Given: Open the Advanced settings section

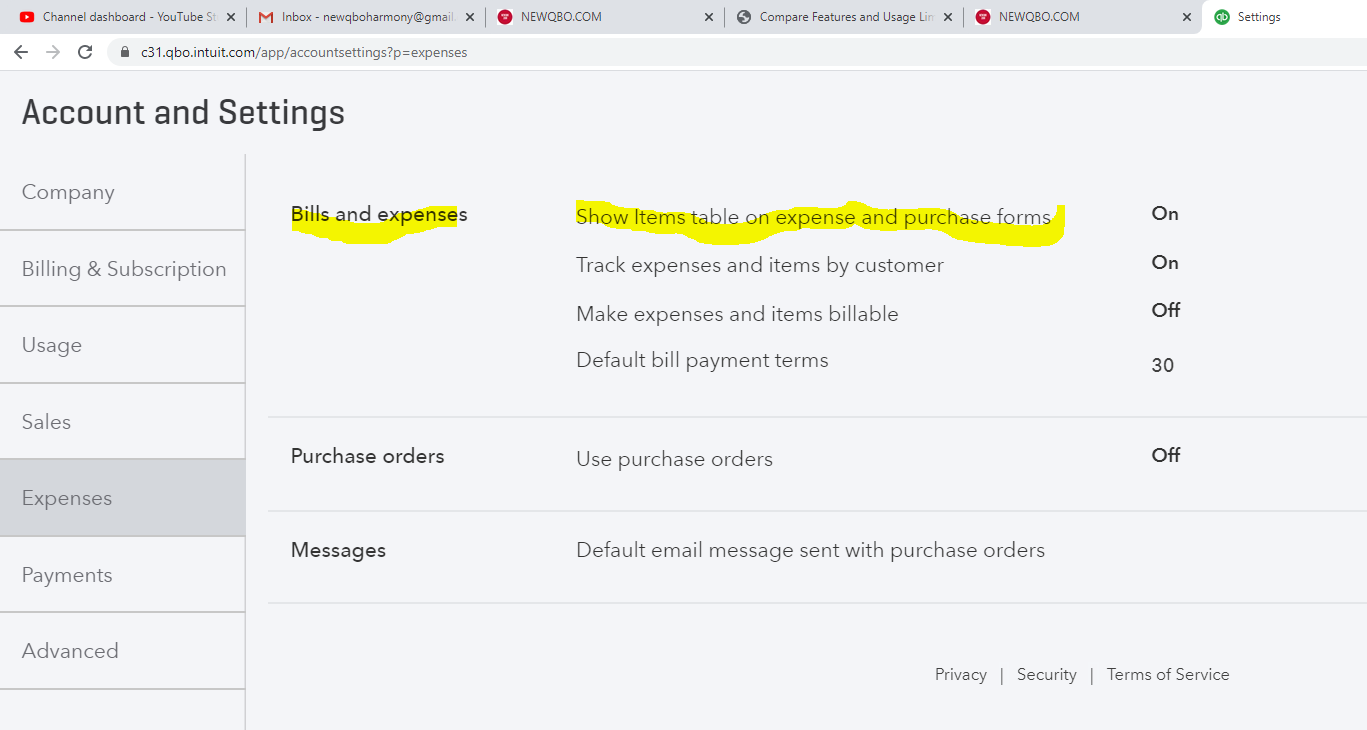Looking at the screenshot, I should click(x=70, y=651).
